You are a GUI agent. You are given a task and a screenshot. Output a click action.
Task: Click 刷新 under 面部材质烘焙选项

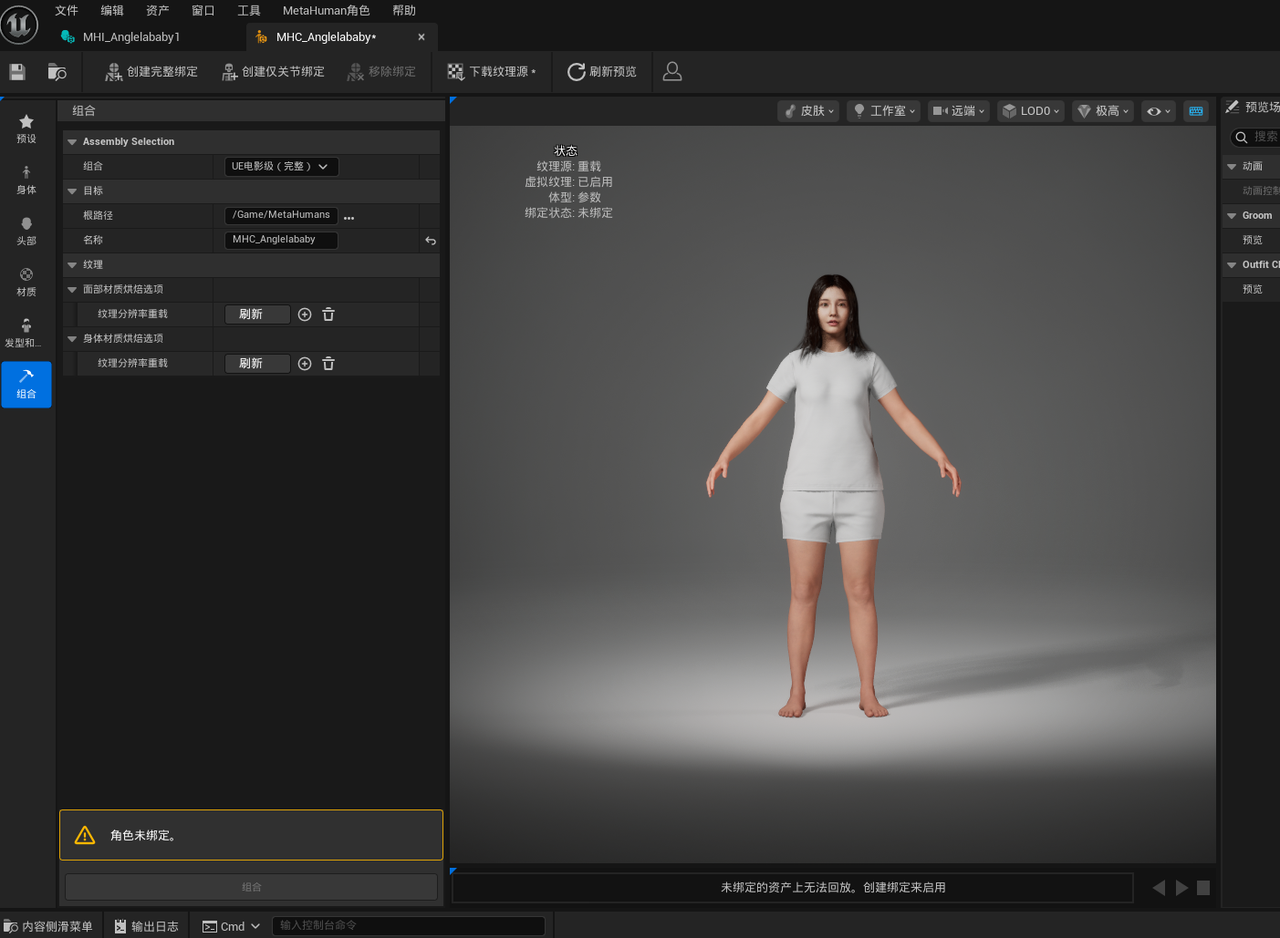tap(257, 314)
